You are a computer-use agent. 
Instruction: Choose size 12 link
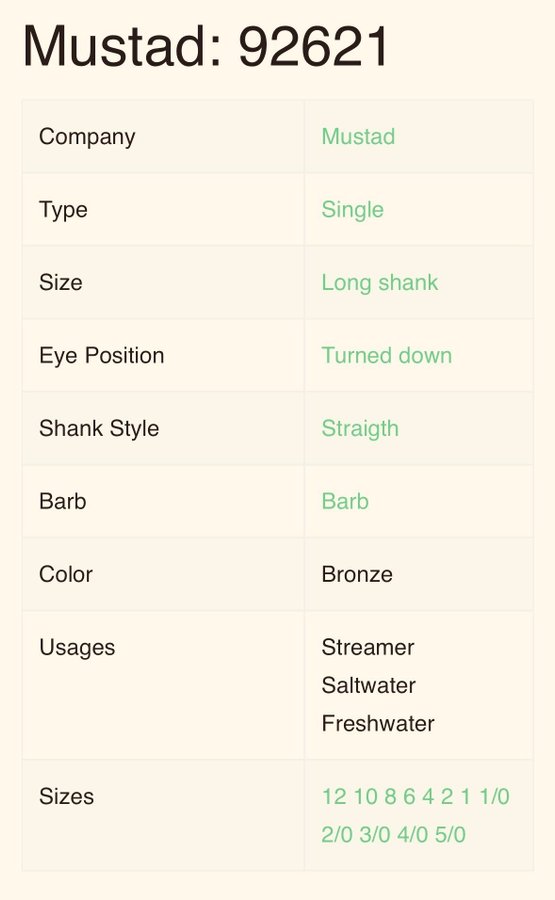click(334, 797)
